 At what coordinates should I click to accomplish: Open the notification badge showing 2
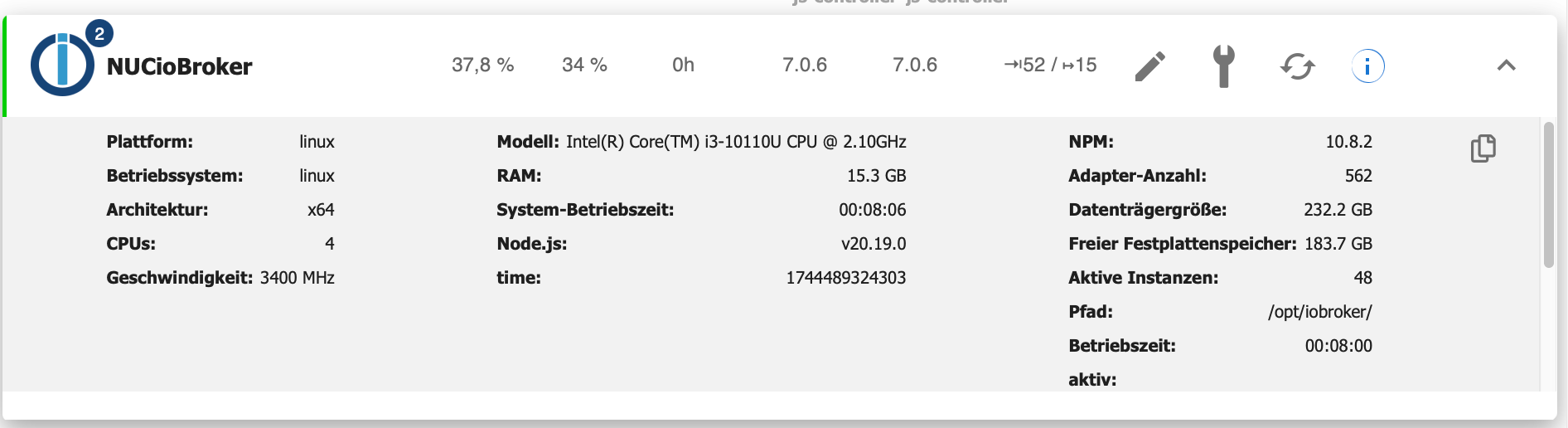pos(99,34)
